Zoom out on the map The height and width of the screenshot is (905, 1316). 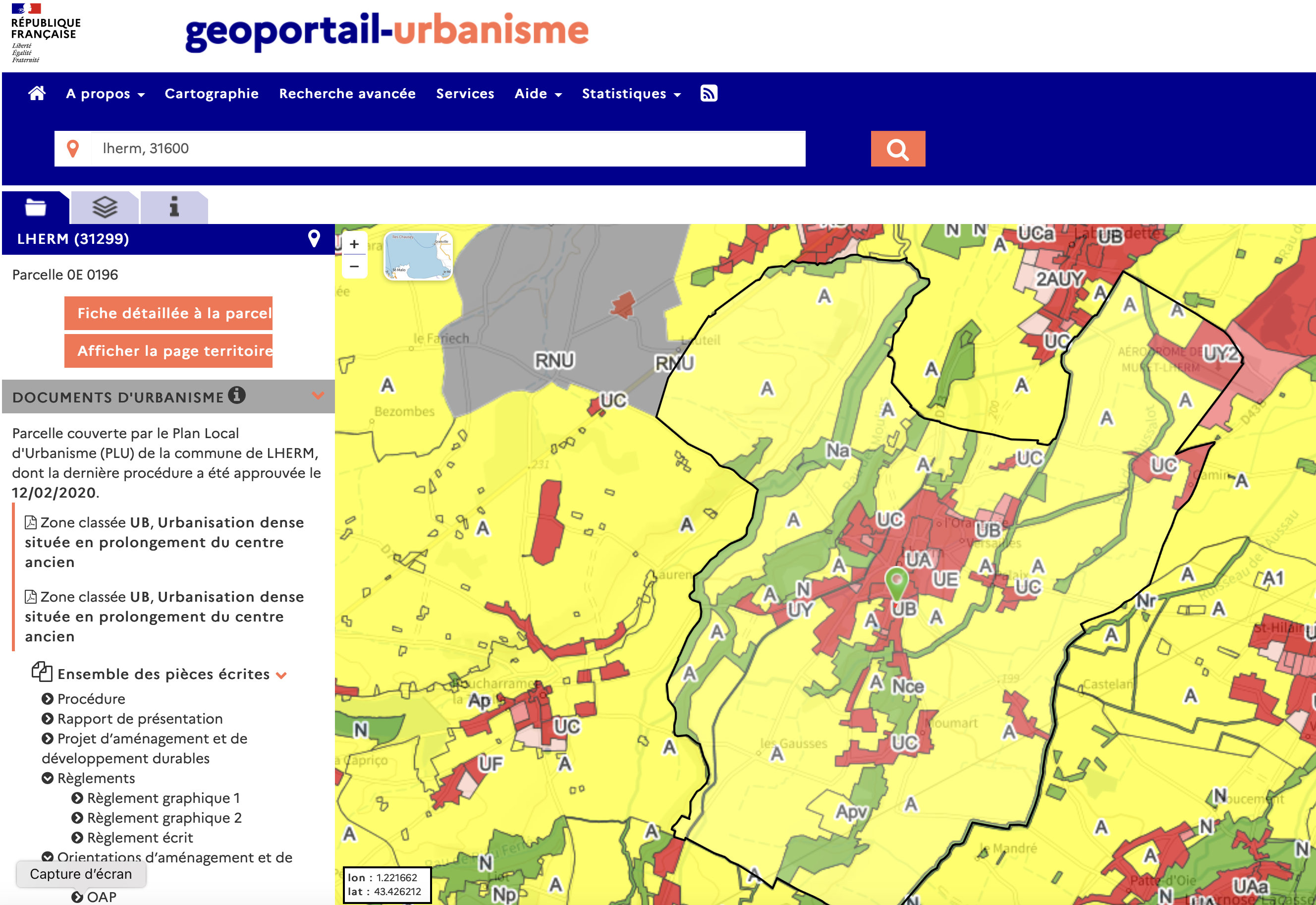pyautogui.click(x=354, y=267)
